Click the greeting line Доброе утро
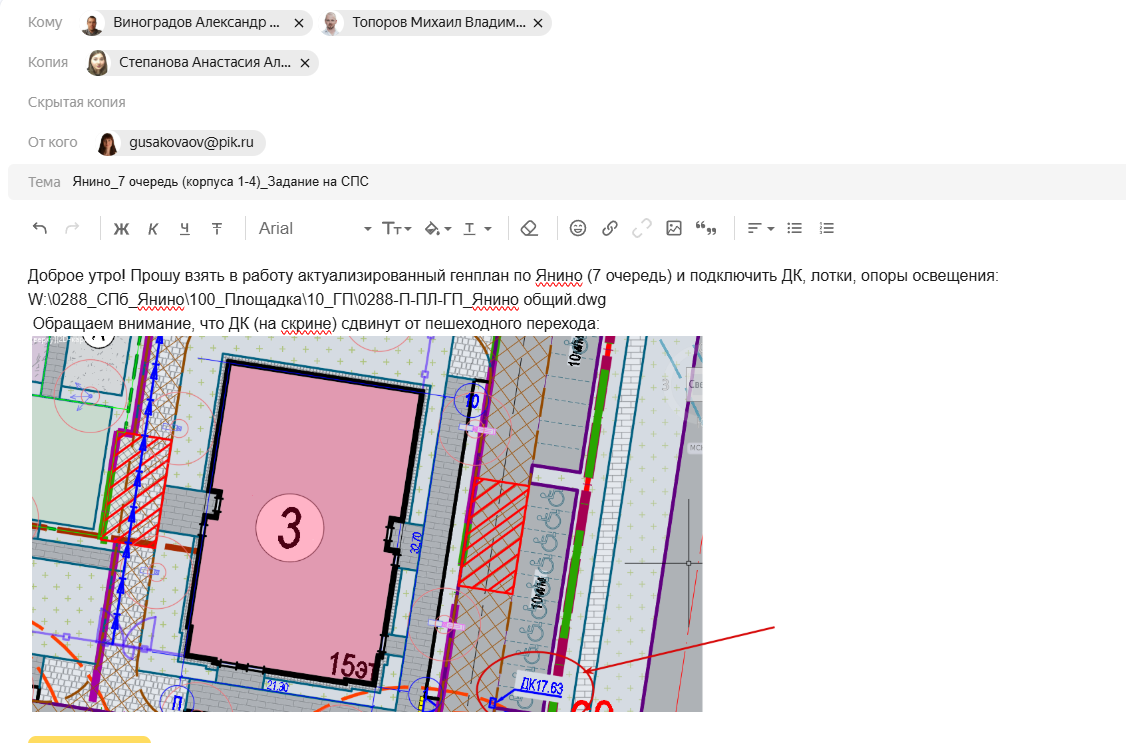This screenshot has width=1126, height=743. pos(513,276)
